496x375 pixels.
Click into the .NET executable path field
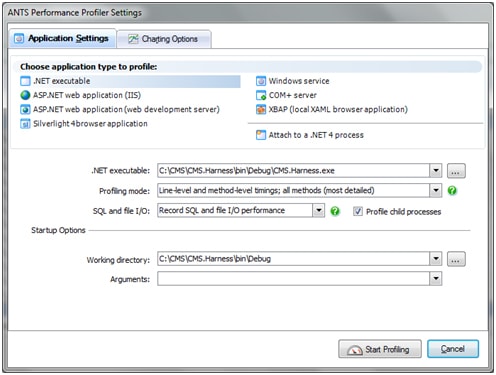(x=293, y=171)
